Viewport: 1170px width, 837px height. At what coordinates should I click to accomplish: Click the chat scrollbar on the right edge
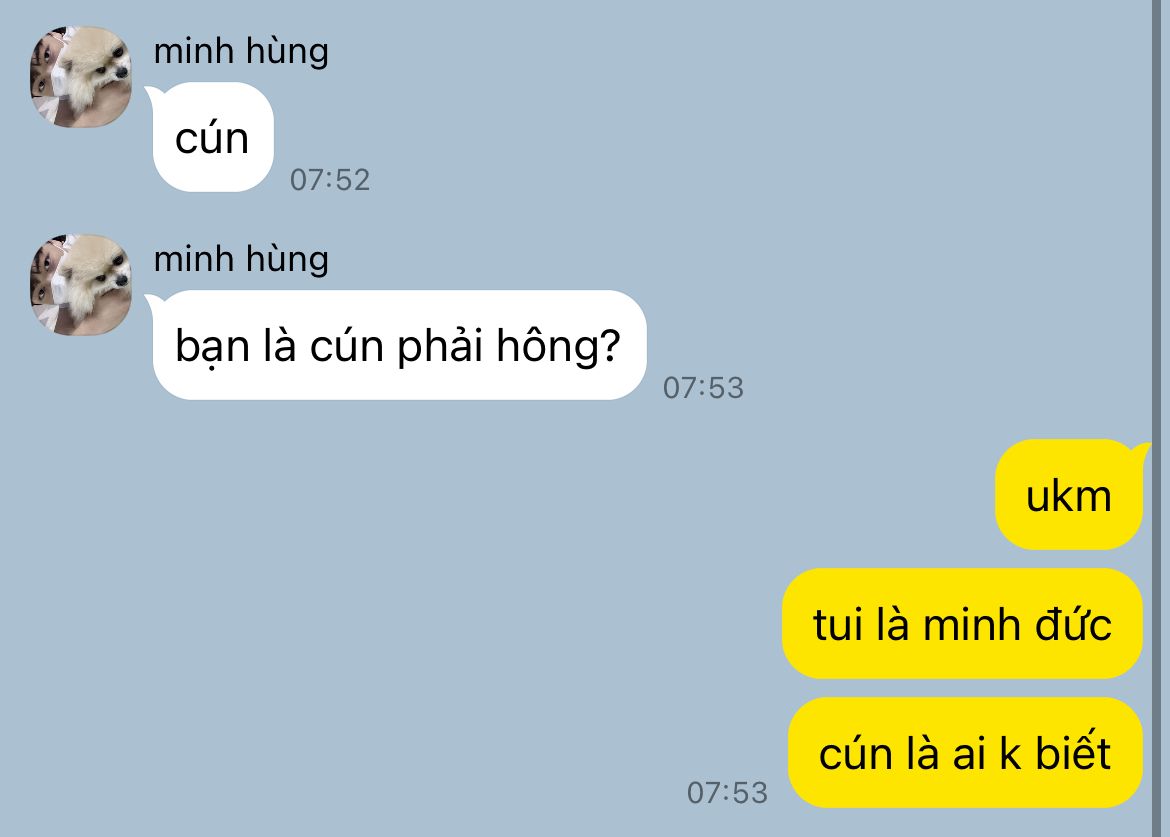tap(1161, 418)
